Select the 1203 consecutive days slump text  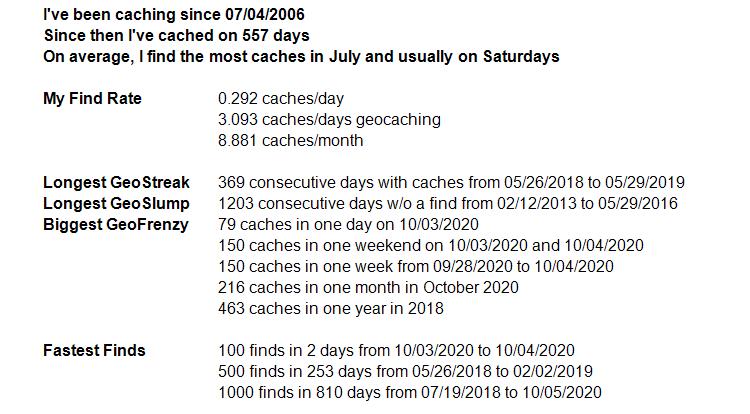448,204
